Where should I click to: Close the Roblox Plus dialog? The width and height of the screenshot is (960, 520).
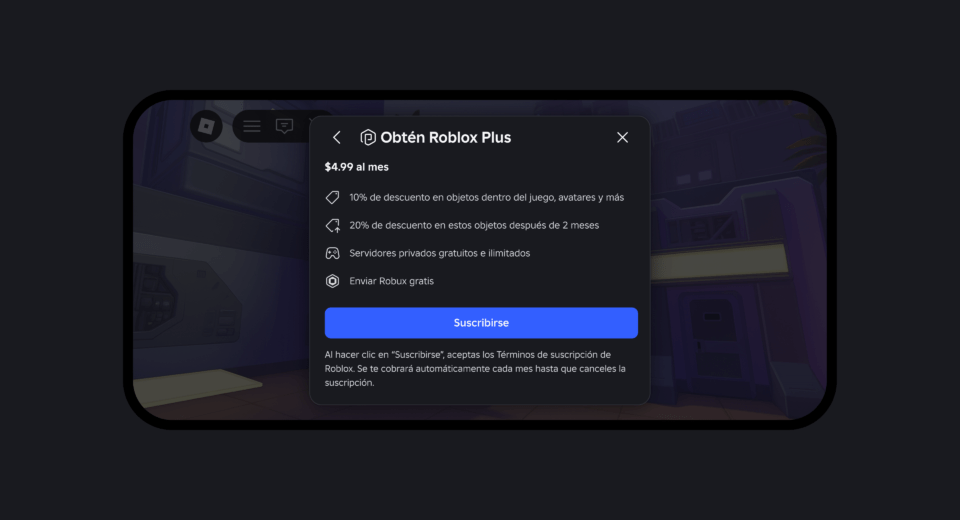(x=622, y=137)
